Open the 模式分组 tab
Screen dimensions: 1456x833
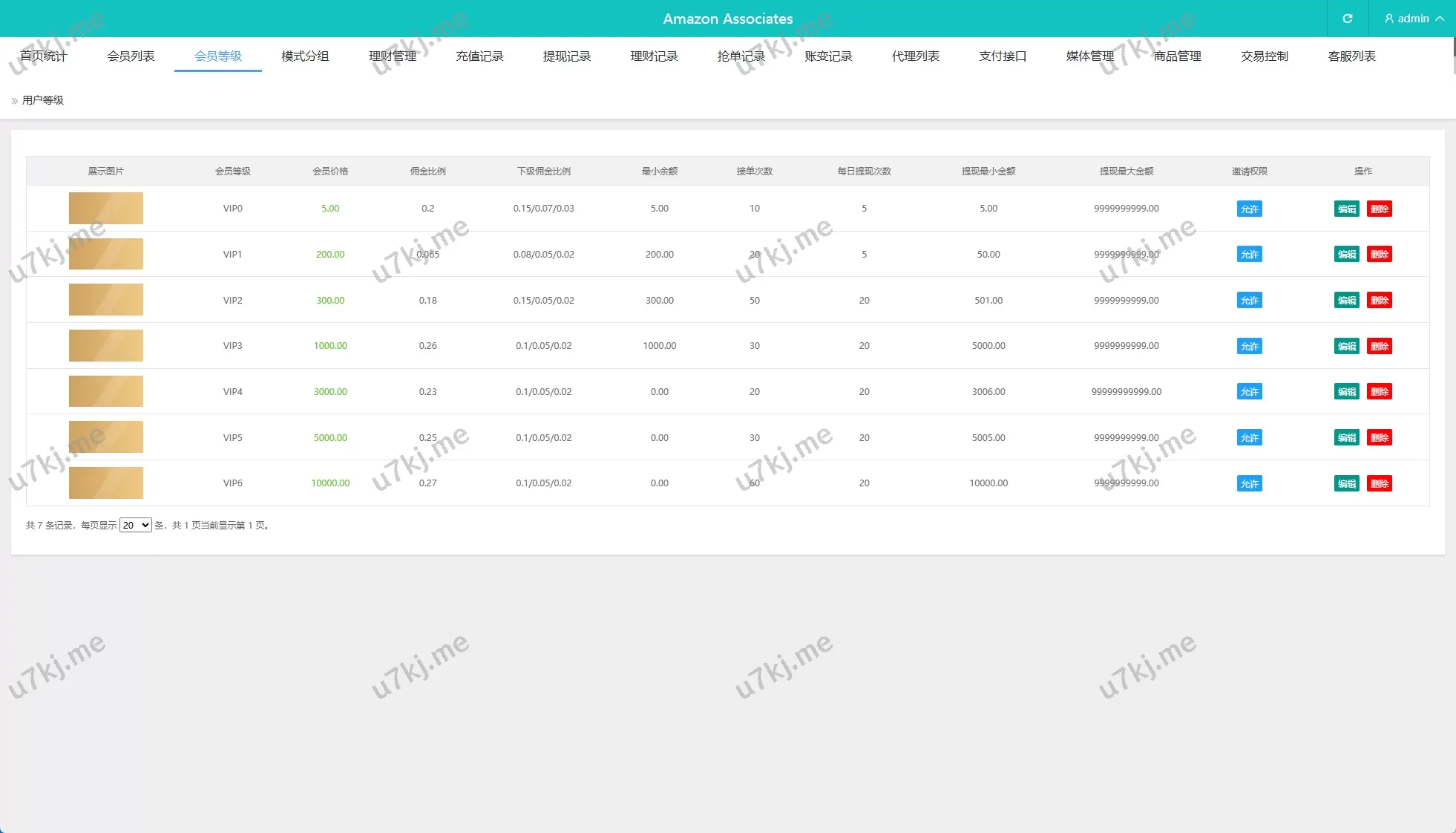305,56
